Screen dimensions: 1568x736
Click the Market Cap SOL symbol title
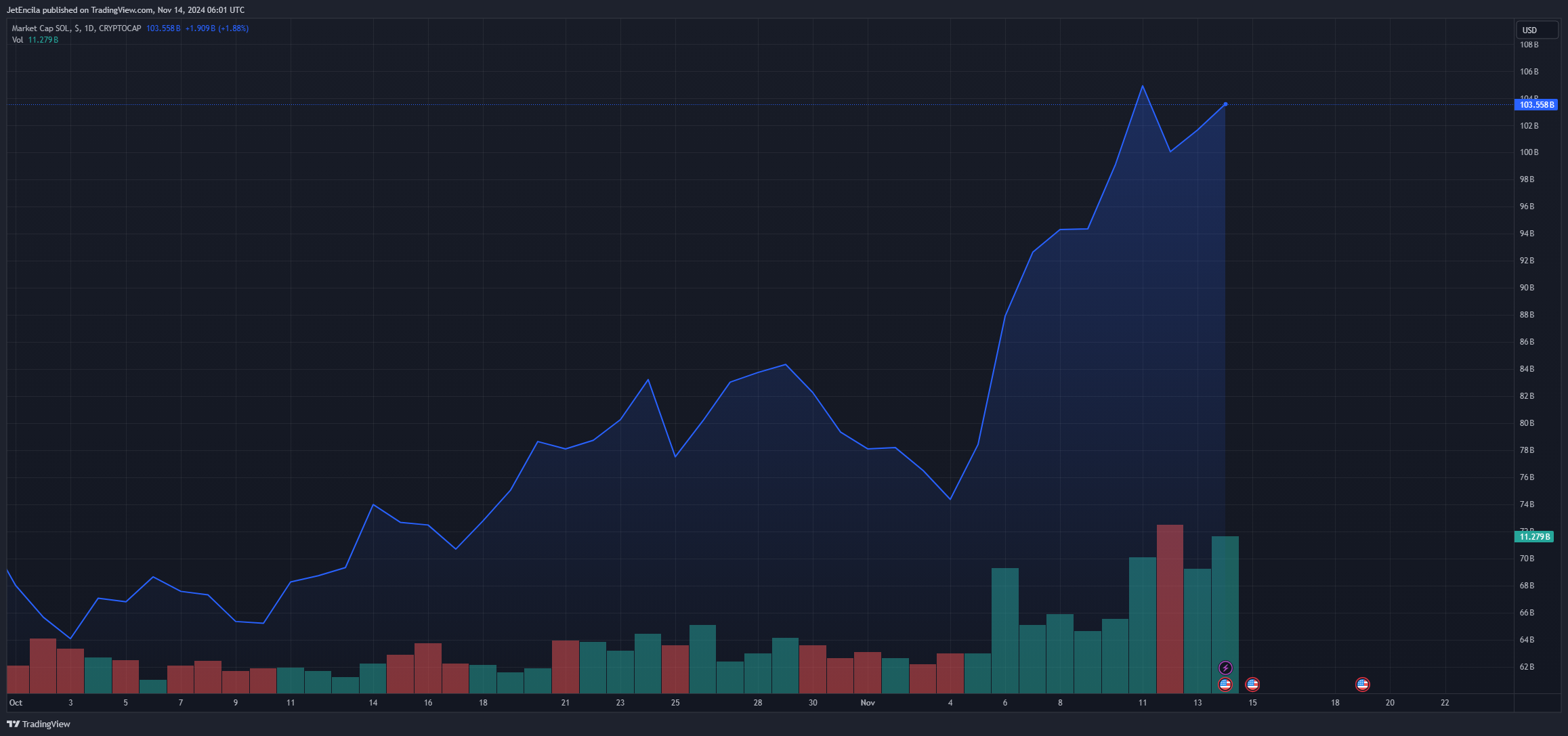tap(41, 28)
